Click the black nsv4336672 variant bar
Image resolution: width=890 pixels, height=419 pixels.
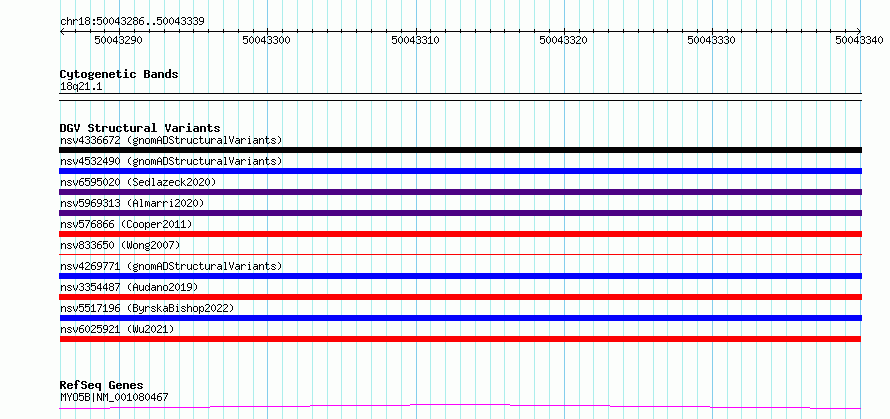pyautogui.click(x=460, y=150)
